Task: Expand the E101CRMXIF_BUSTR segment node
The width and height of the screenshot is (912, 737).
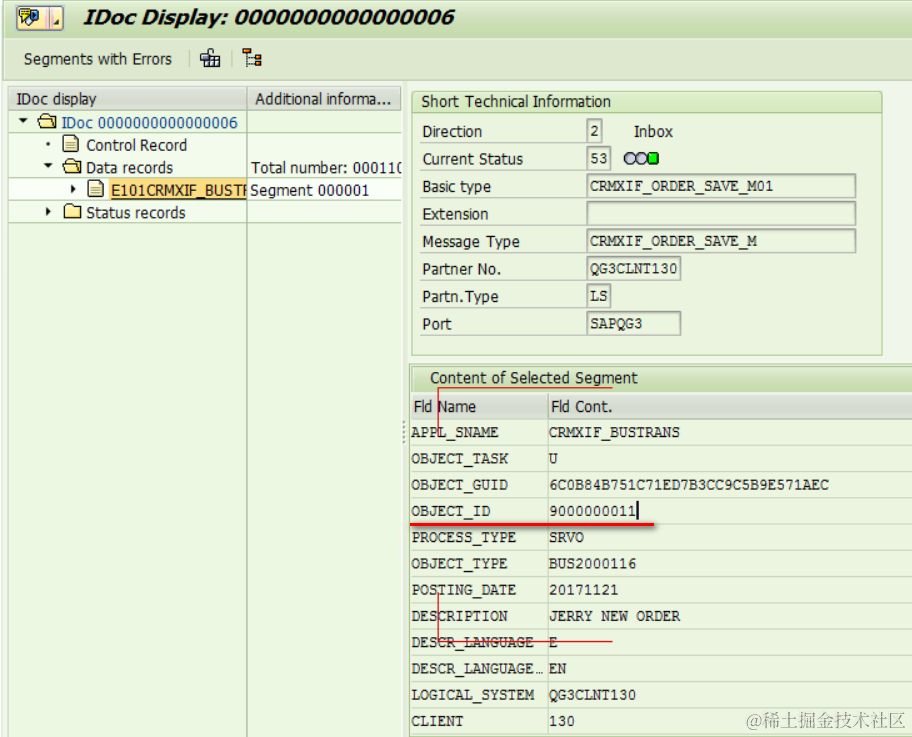Action: (73, 189)
